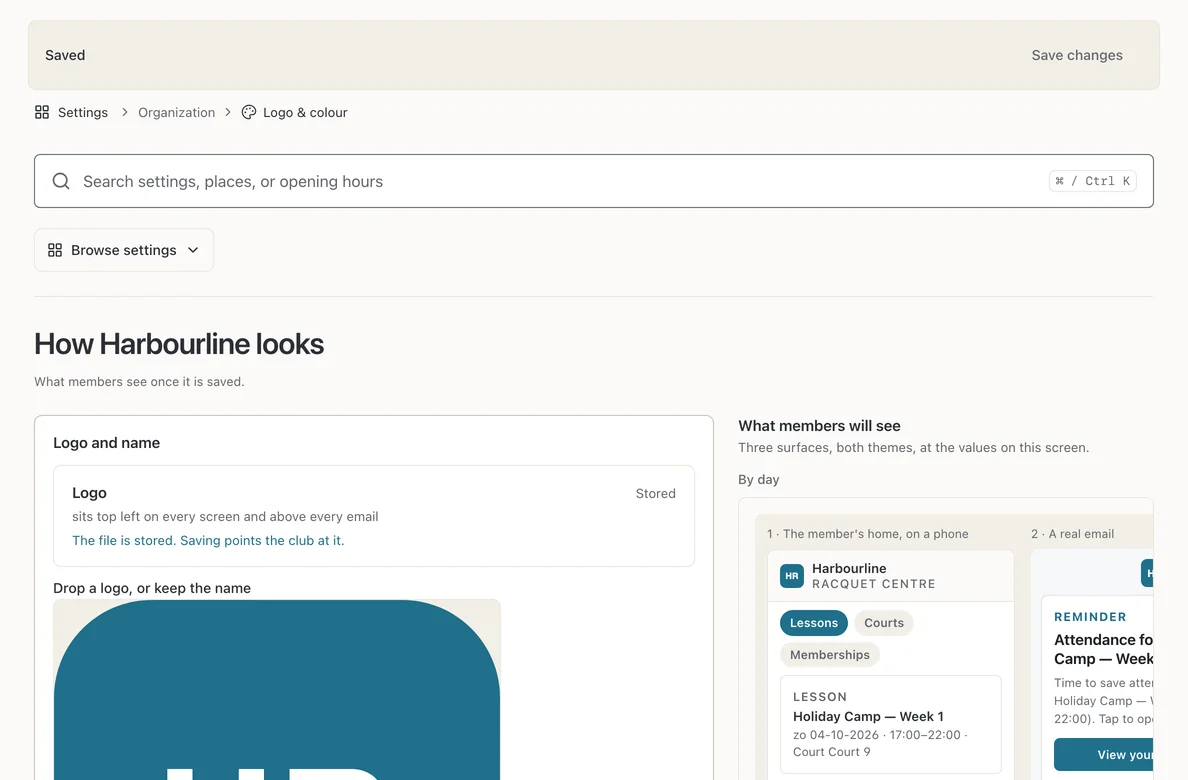Click 'The file is stored' notice text
The width and height of the screenshot is (1188, 780).
[x=208, y=540]
